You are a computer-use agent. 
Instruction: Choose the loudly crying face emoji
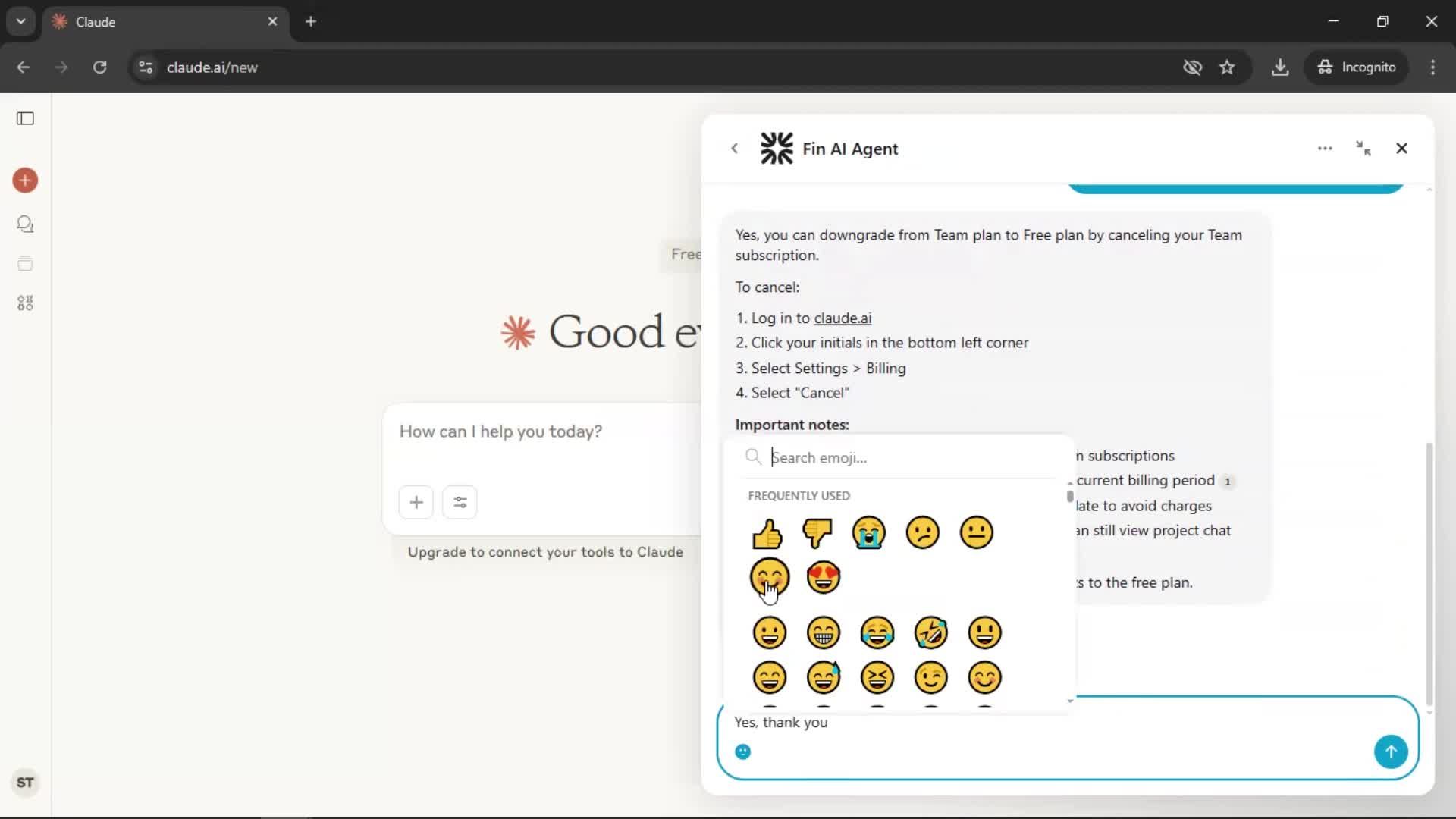click(869, 533)
